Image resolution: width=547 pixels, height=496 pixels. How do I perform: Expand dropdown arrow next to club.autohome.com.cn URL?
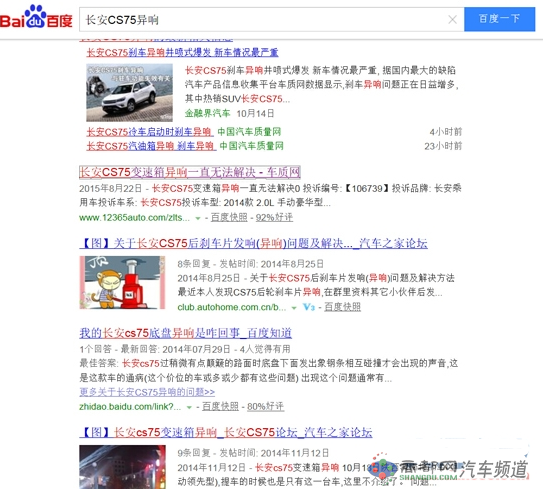(294, 308)
